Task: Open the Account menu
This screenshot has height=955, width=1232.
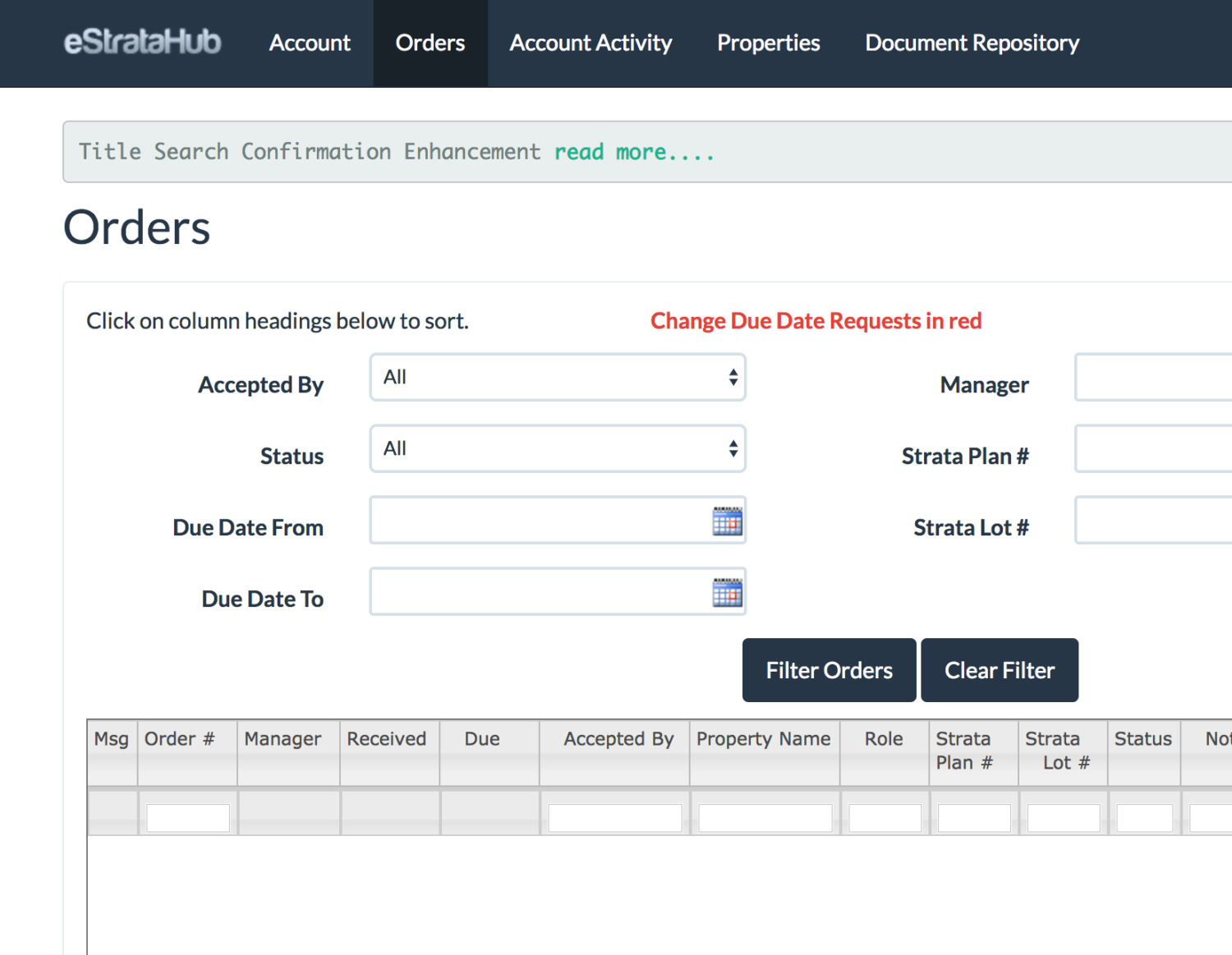Action: pyautogui.click(x=310, y=43)
